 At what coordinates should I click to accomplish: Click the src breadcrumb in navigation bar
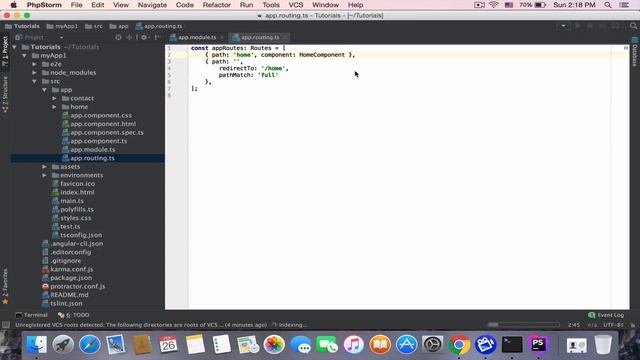click(93, 26)
